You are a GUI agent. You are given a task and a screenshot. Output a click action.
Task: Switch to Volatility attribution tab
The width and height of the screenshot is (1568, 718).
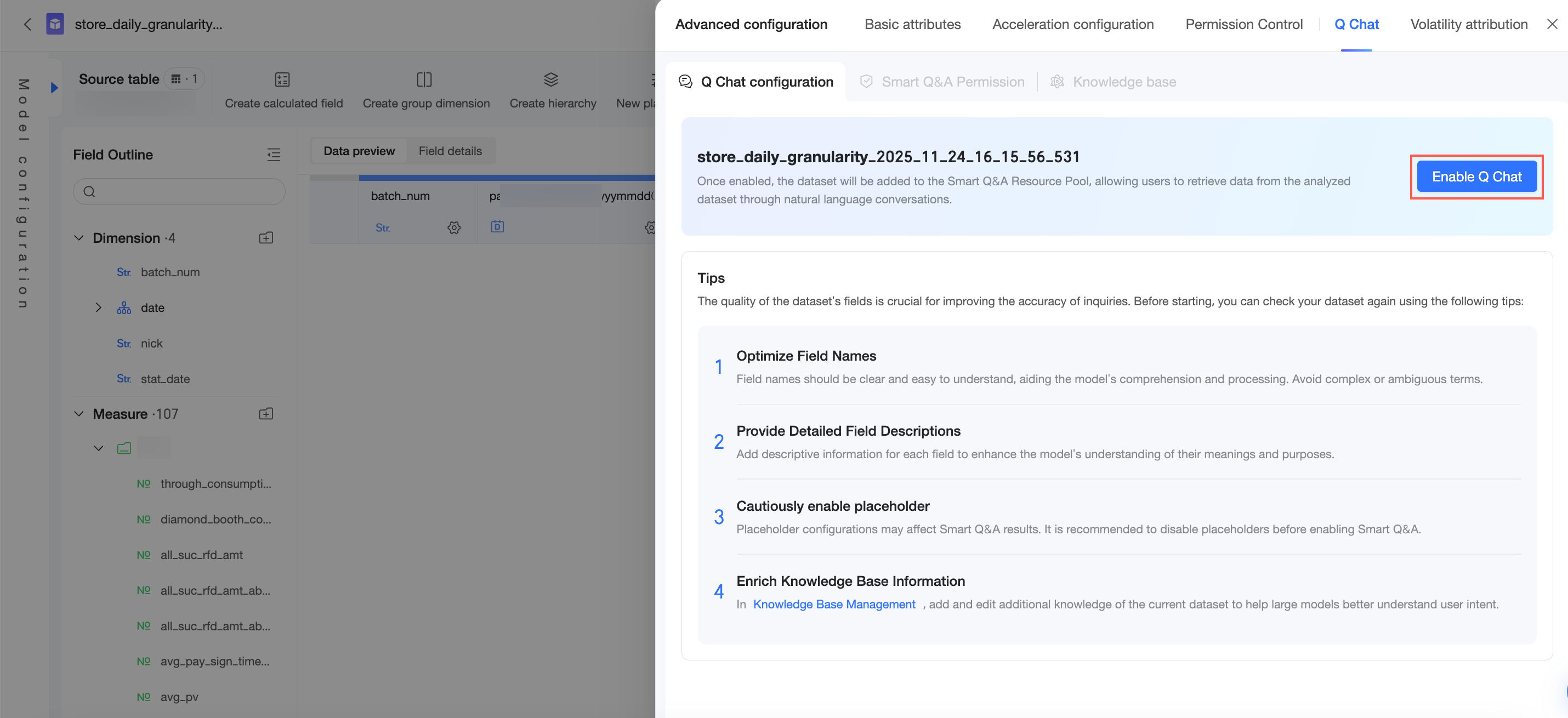pyautogui.click(x=1469, y=24)
